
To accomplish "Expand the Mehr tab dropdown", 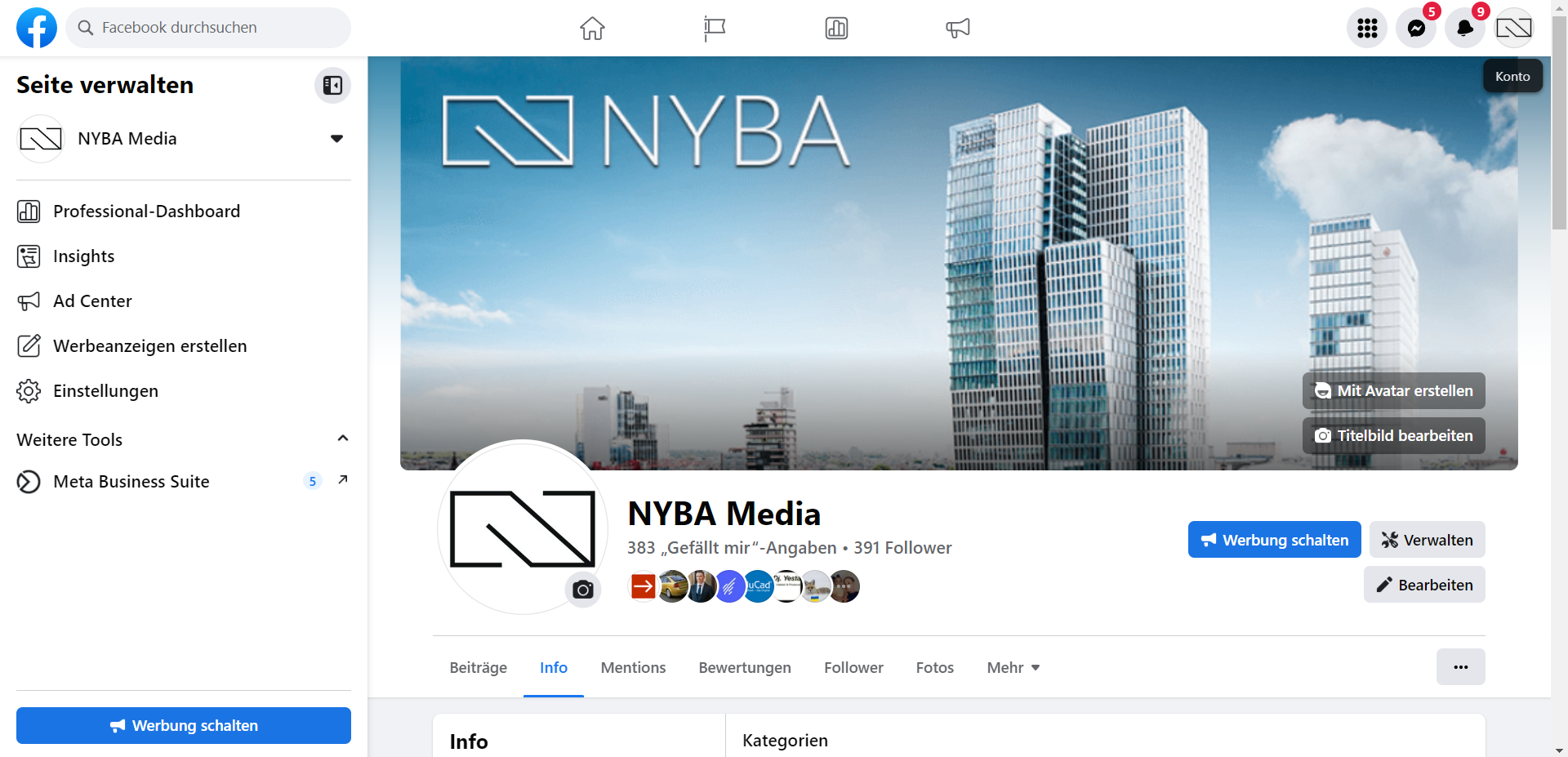I will click(x=1013, y=668).
